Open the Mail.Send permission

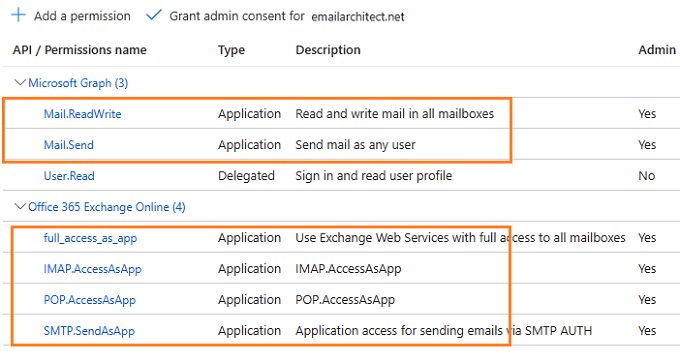[x=69, y=145]
